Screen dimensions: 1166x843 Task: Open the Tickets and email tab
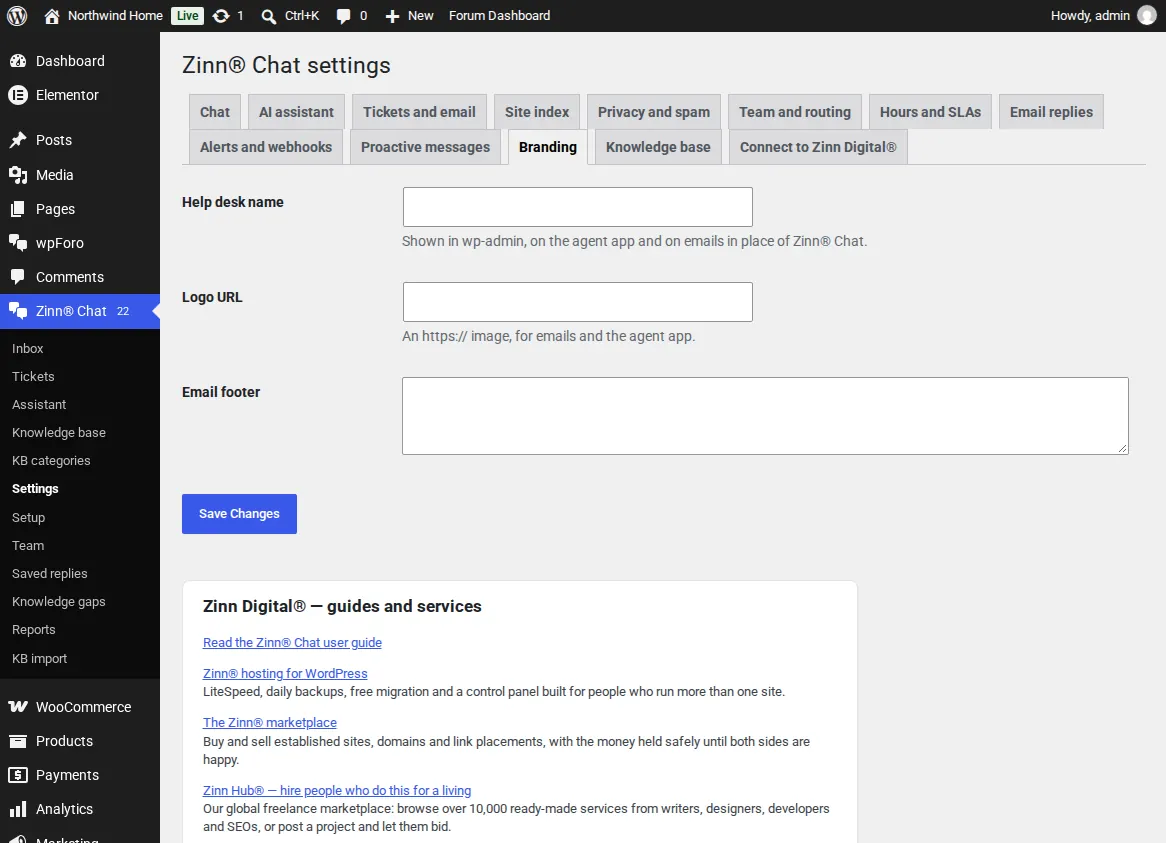tap(419, 112)
